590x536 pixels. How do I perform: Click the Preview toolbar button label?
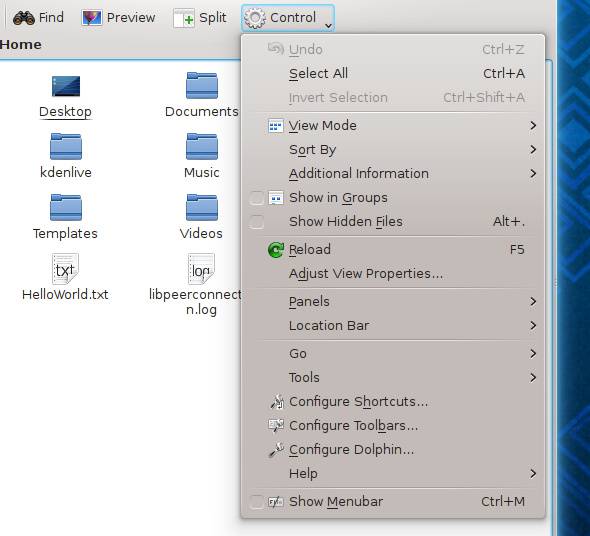click(x=131, y=18)
